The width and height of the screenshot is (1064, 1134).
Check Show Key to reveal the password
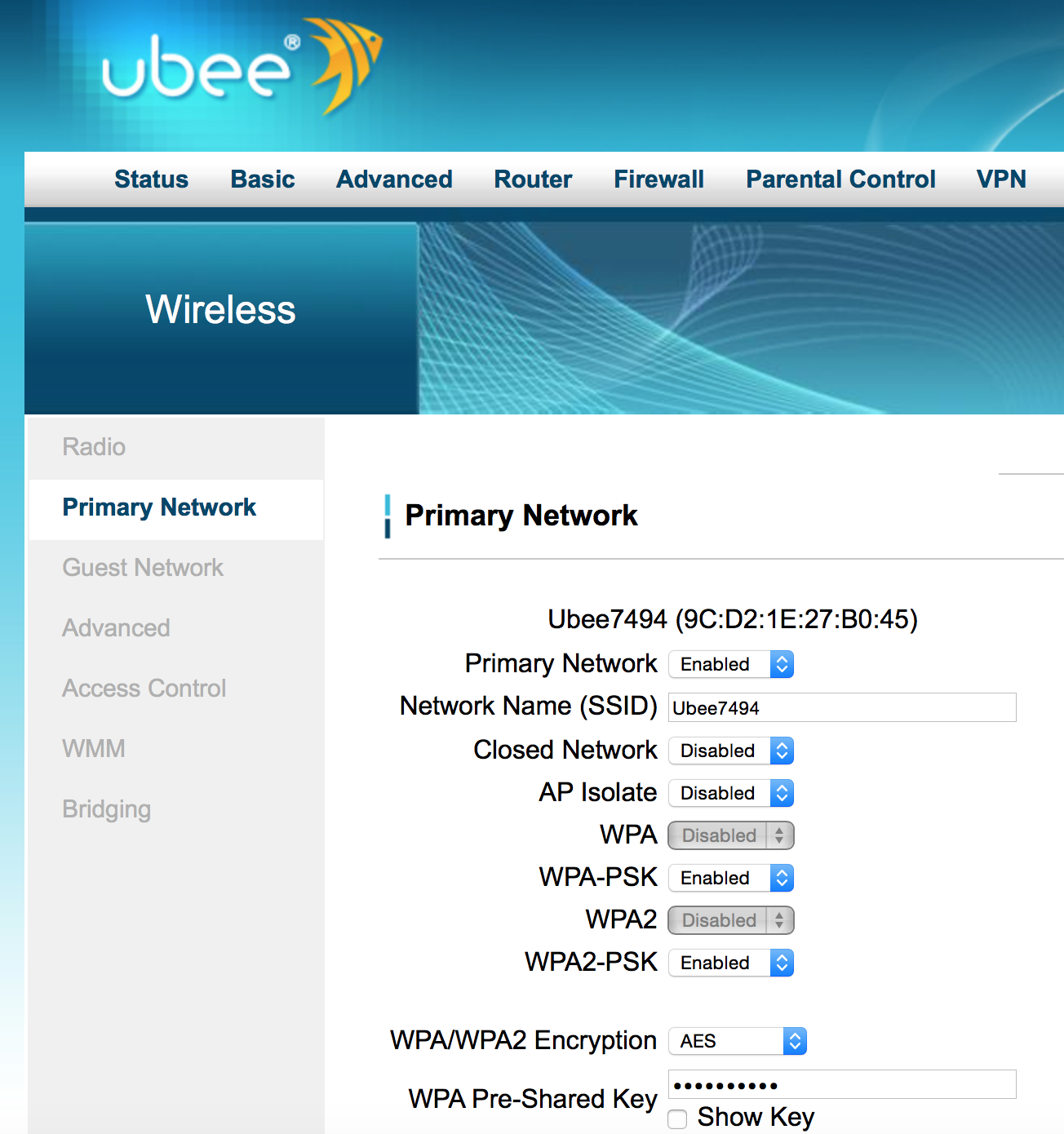click(x=677, y=1119)
